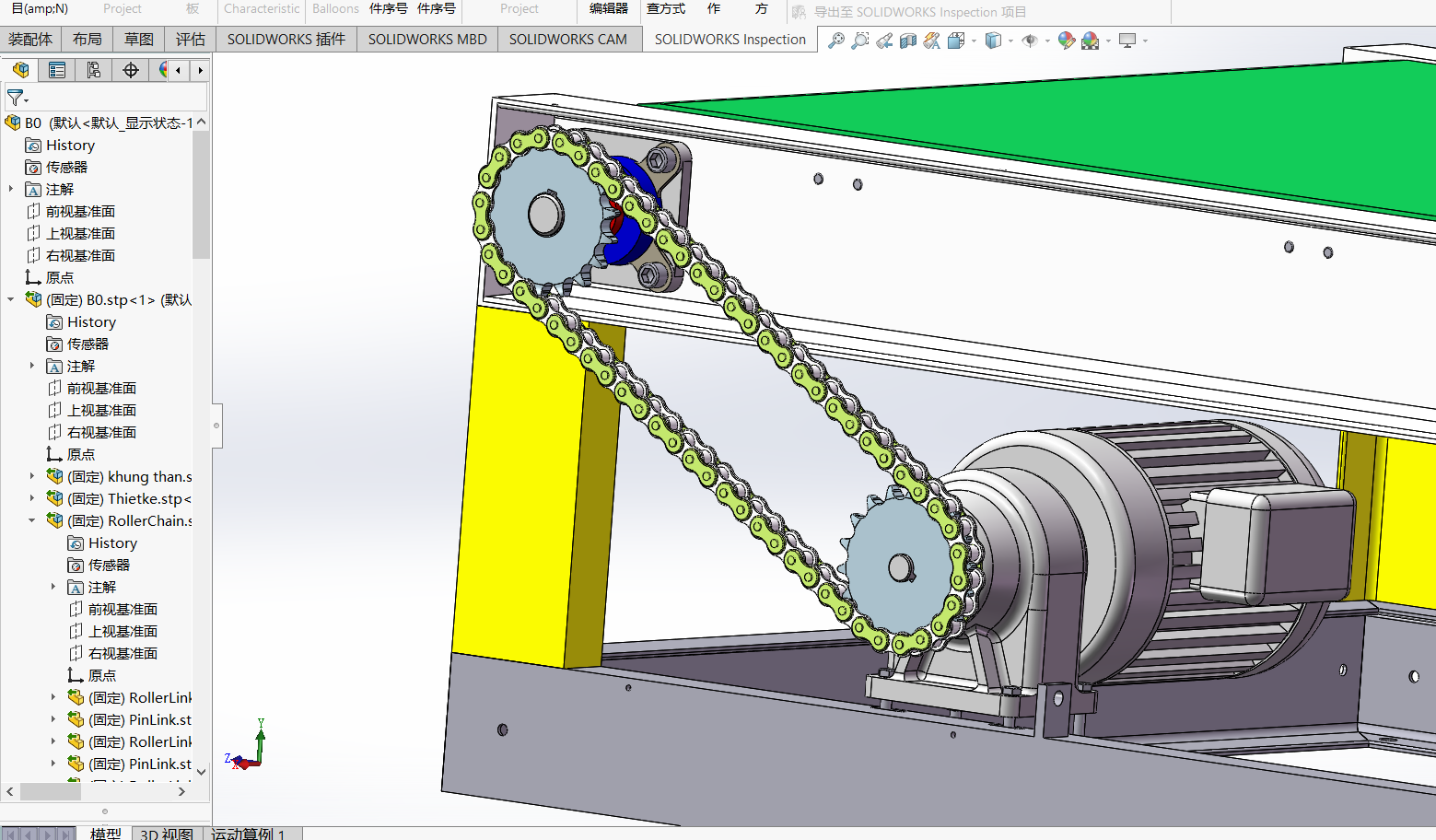Click the panel collapse handle on the panel edge

(217, 426)
